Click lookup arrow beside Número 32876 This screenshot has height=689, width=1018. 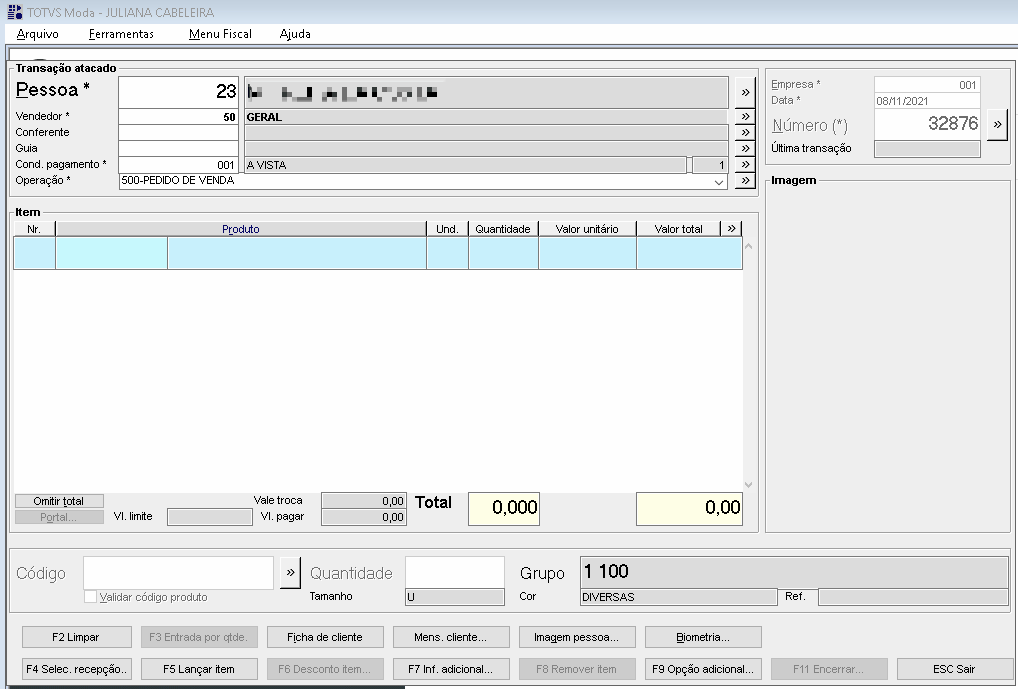pyautogui.click(x=997, y=124)
